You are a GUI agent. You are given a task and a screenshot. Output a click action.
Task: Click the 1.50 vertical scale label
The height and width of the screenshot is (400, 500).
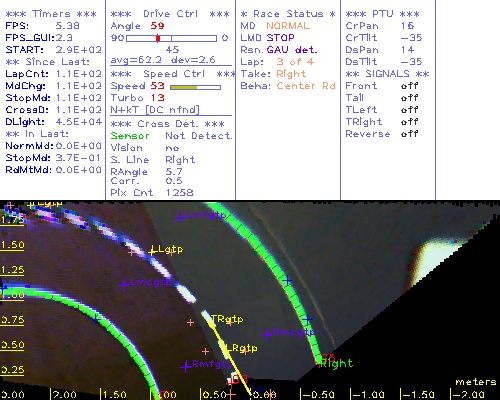[12, 245]
